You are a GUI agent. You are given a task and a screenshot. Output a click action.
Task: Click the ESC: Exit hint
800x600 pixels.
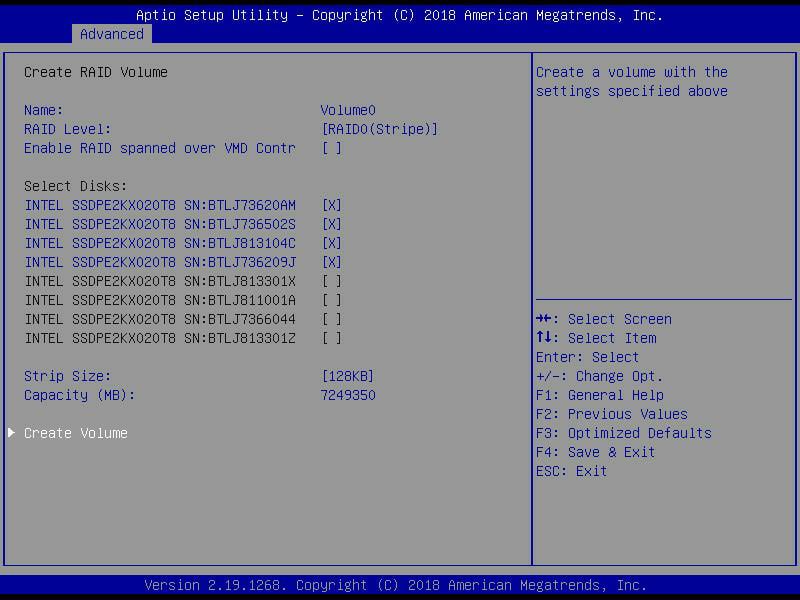[x=571, y=471]
